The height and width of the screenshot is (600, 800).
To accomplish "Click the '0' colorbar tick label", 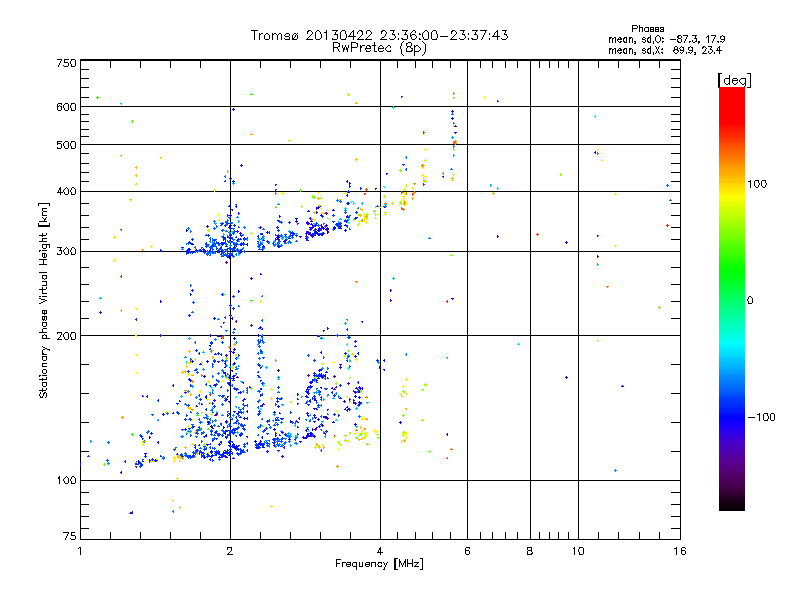I will tap(750, 301).
